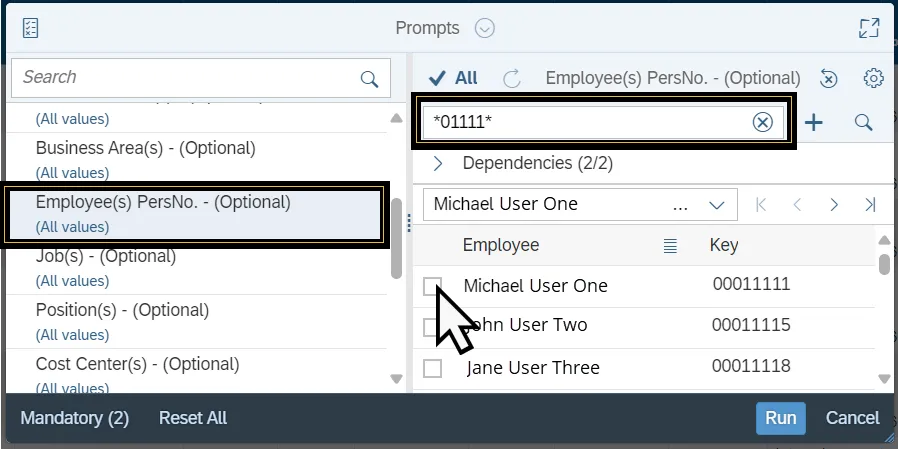The width and height of the screenshot is (898, 449).
Task: Check the John User Two checkbox
Action: click(x=432, y=326)
